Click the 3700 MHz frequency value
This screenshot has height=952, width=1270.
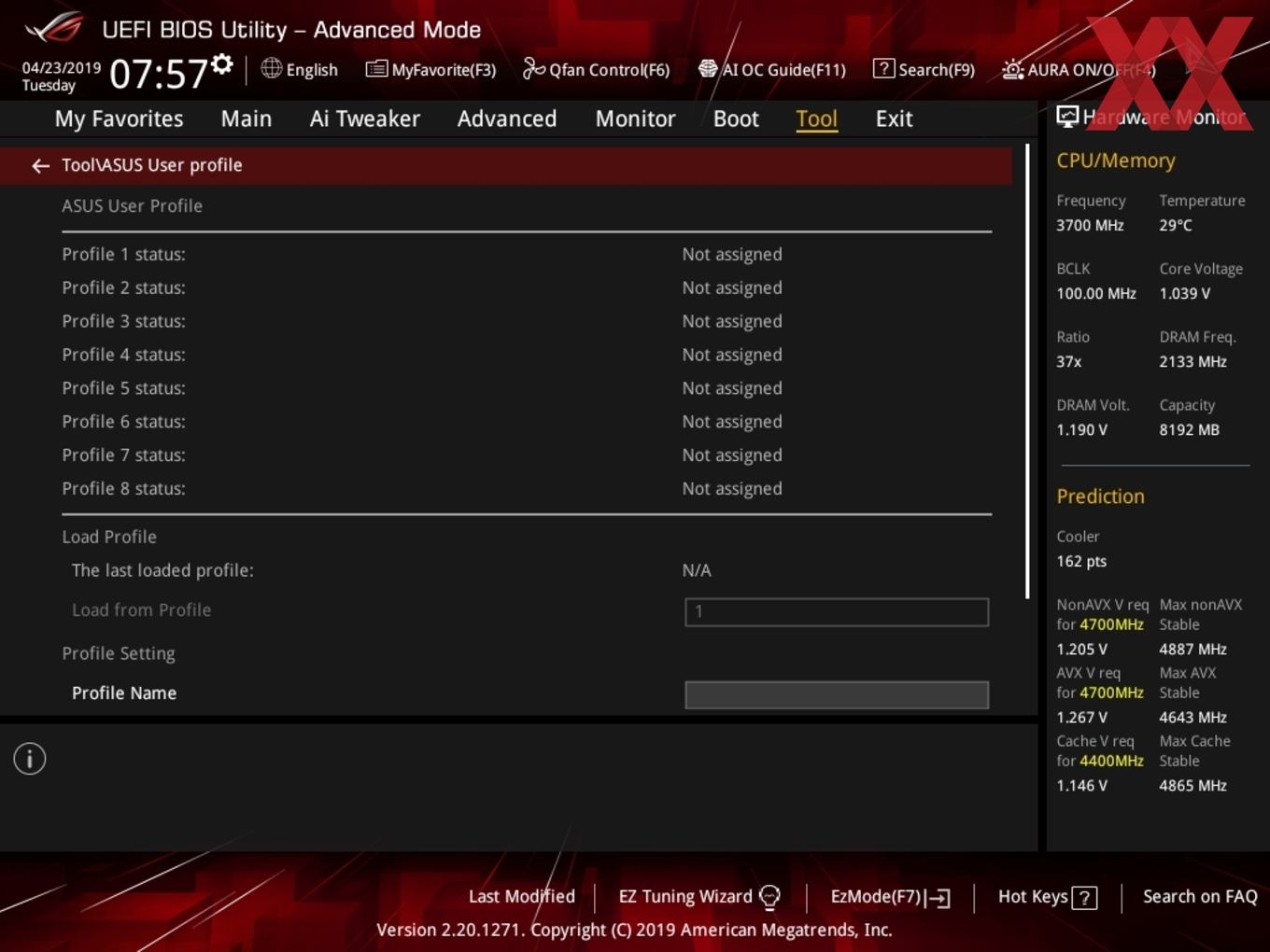tap(1090, 225)
